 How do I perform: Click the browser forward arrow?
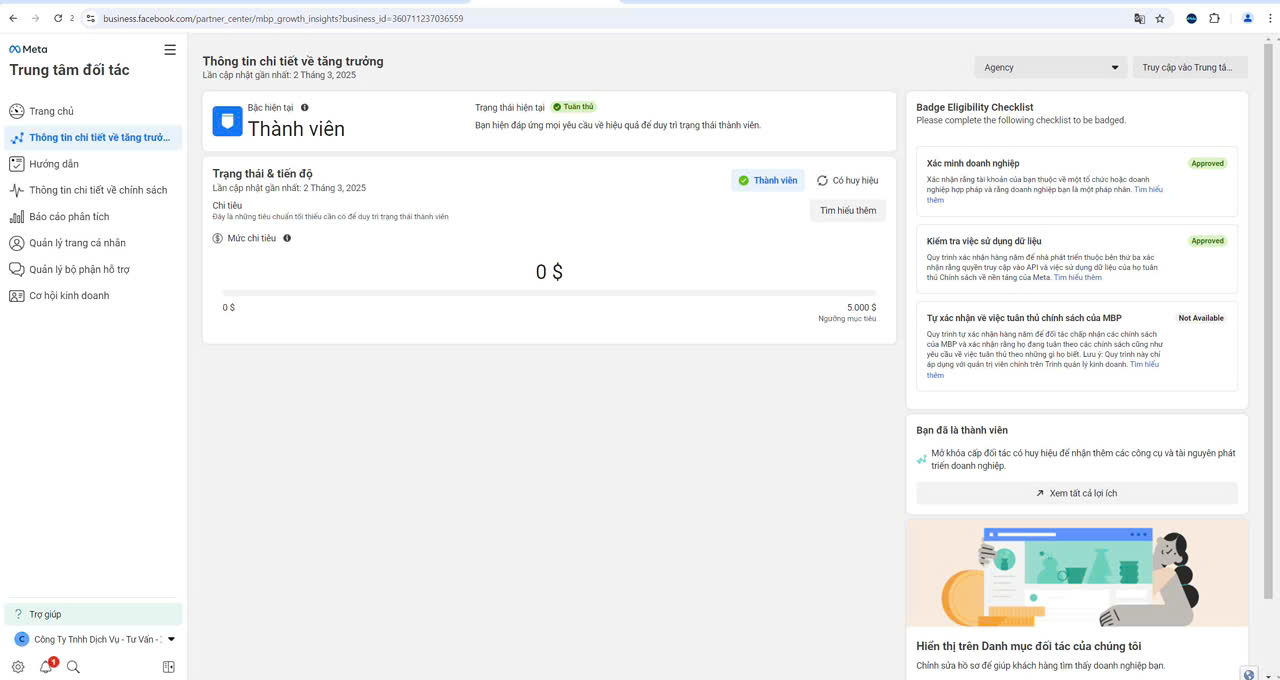pos(36,18)
